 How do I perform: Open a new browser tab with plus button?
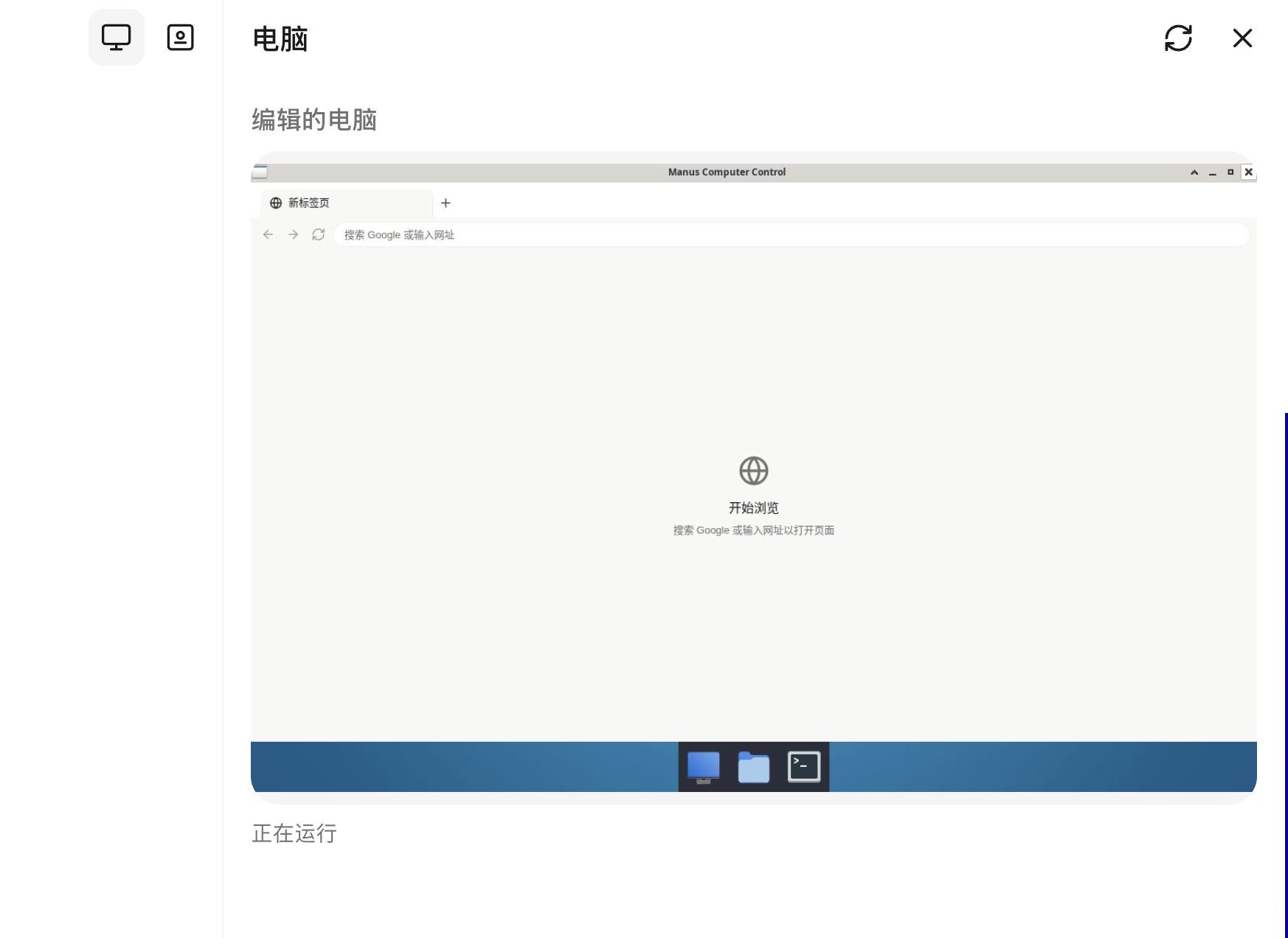click(x=446, y=203)
